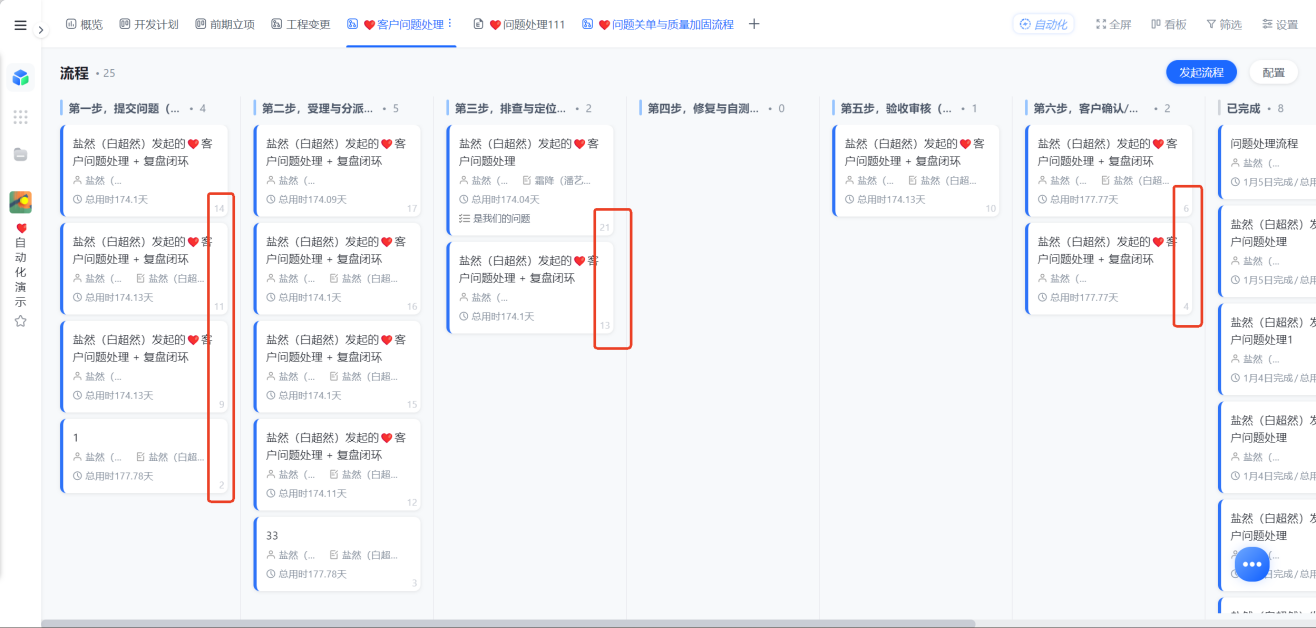Click the horizontal scrollbar at the bottom

[508, 623]
